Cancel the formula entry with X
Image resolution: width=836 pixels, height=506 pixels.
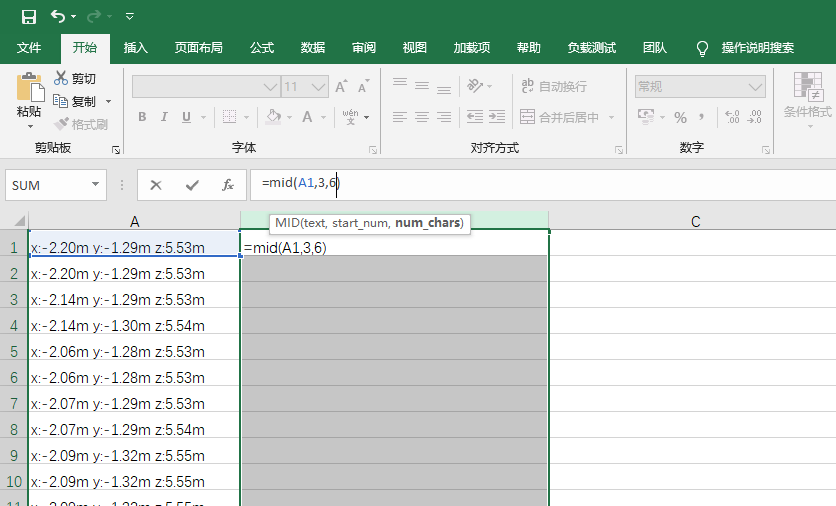point(156,185)
